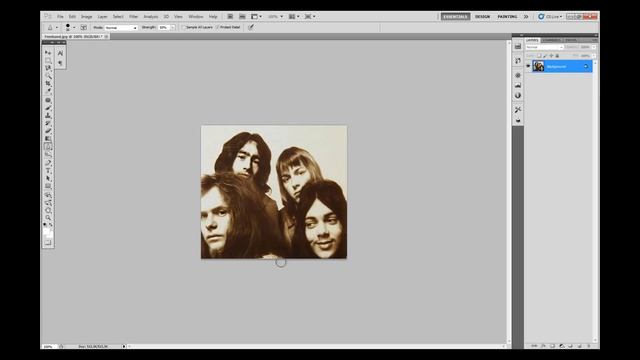Open the Filter menu
The width and height of the screenshot is (640, 360).
click(133, 16)
